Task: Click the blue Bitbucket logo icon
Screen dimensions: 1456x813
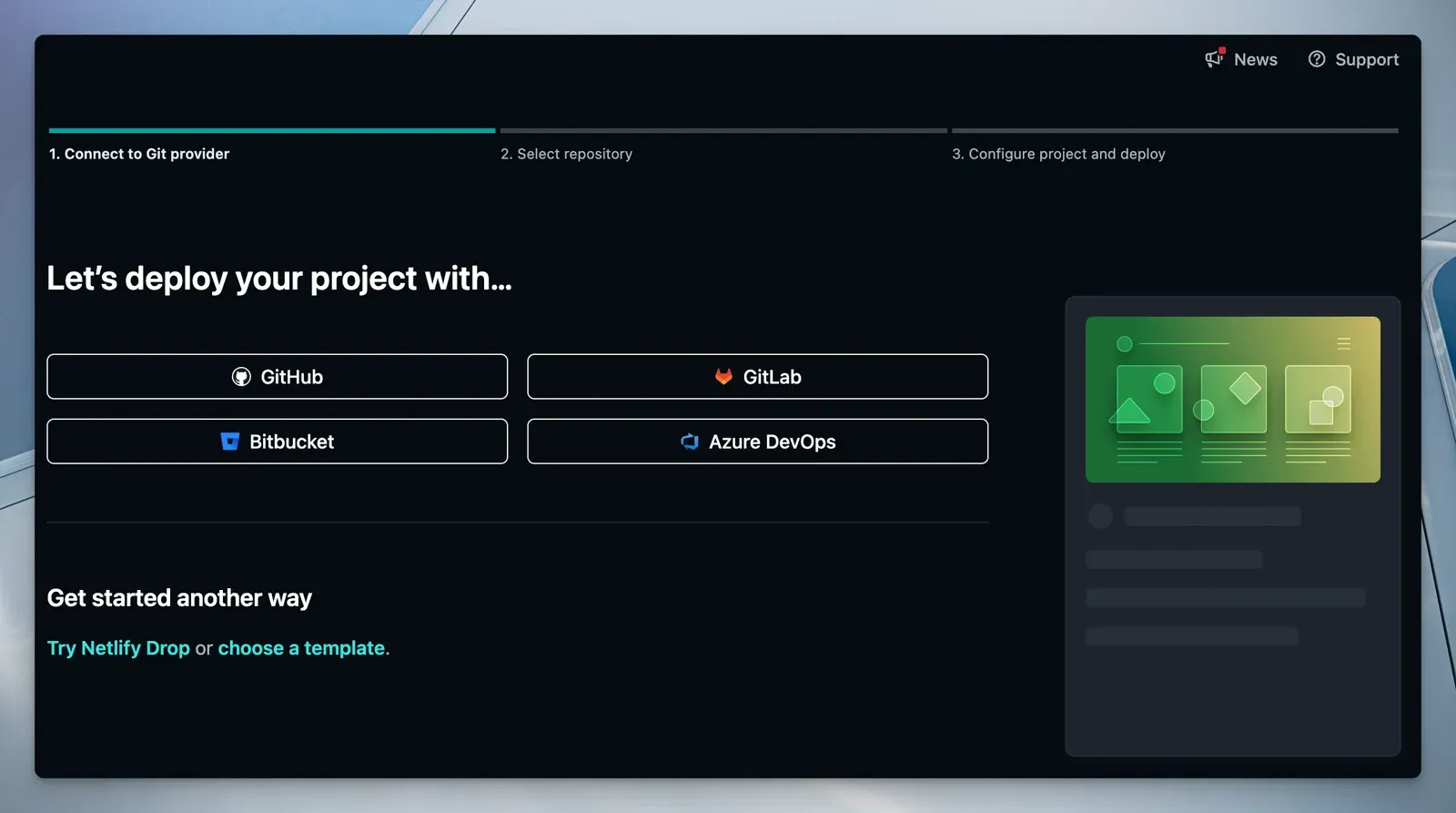Action: point(230,442)
